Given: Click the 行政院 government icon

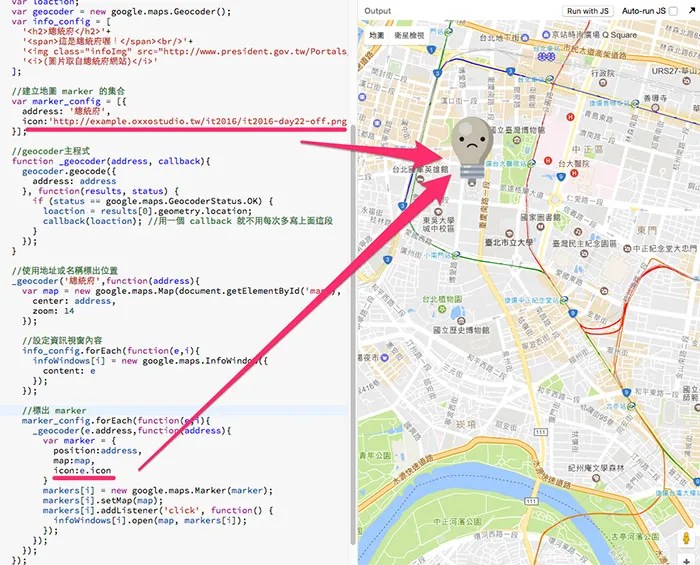Looking at the screenshot, I should 603,83.
